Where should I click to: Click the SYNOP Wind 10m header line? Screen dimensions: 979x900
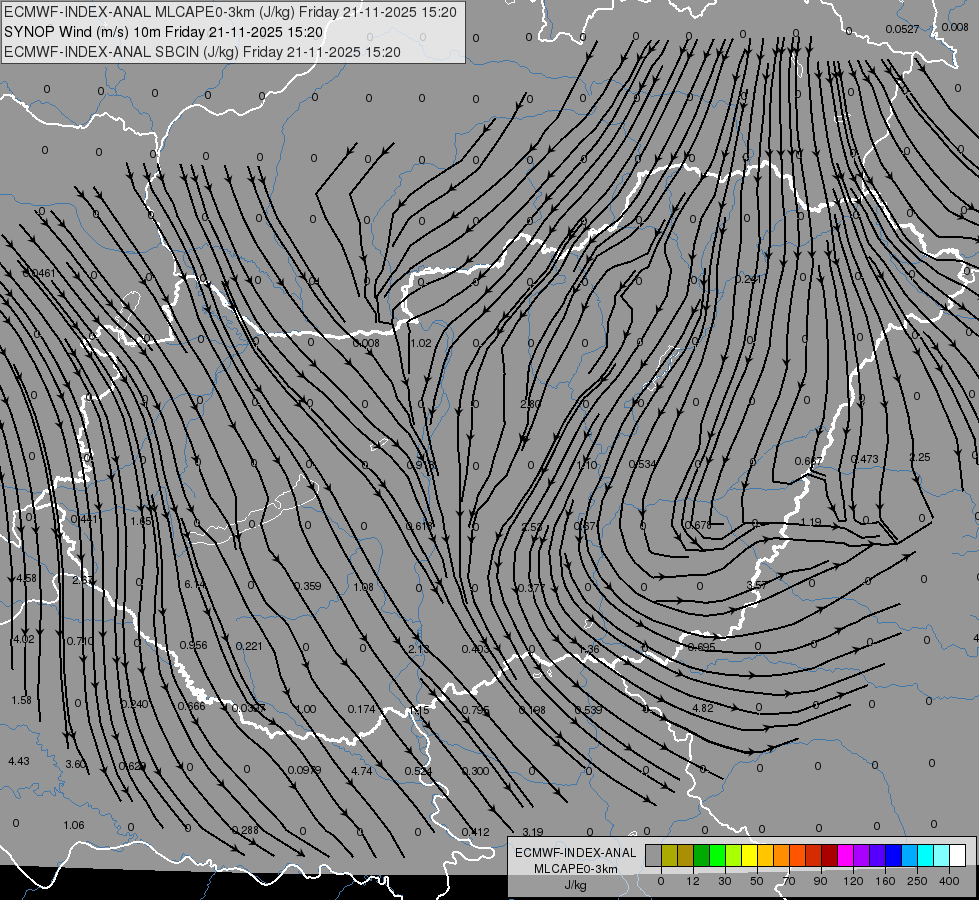(x=164, y=32)
